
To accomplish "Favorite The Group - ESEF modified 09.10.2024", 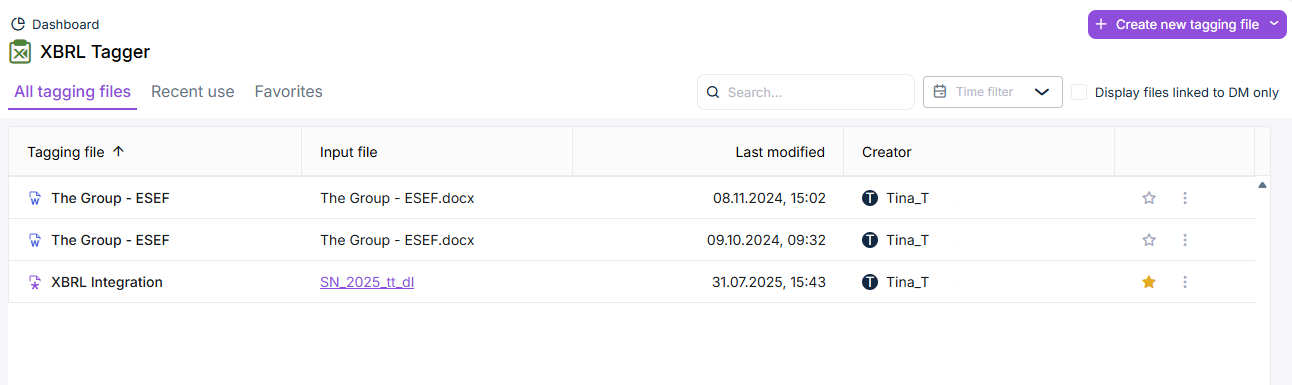I will click(1149, 240).
